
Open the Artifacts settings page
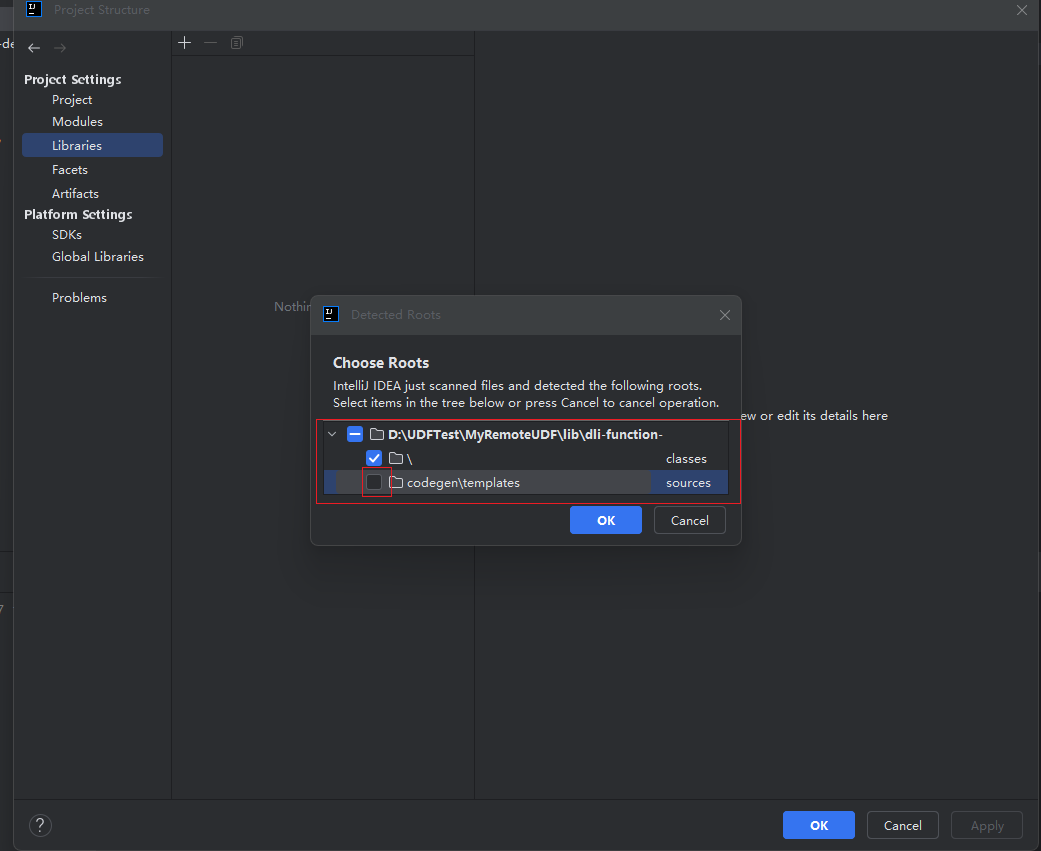(x=75, y=194)
